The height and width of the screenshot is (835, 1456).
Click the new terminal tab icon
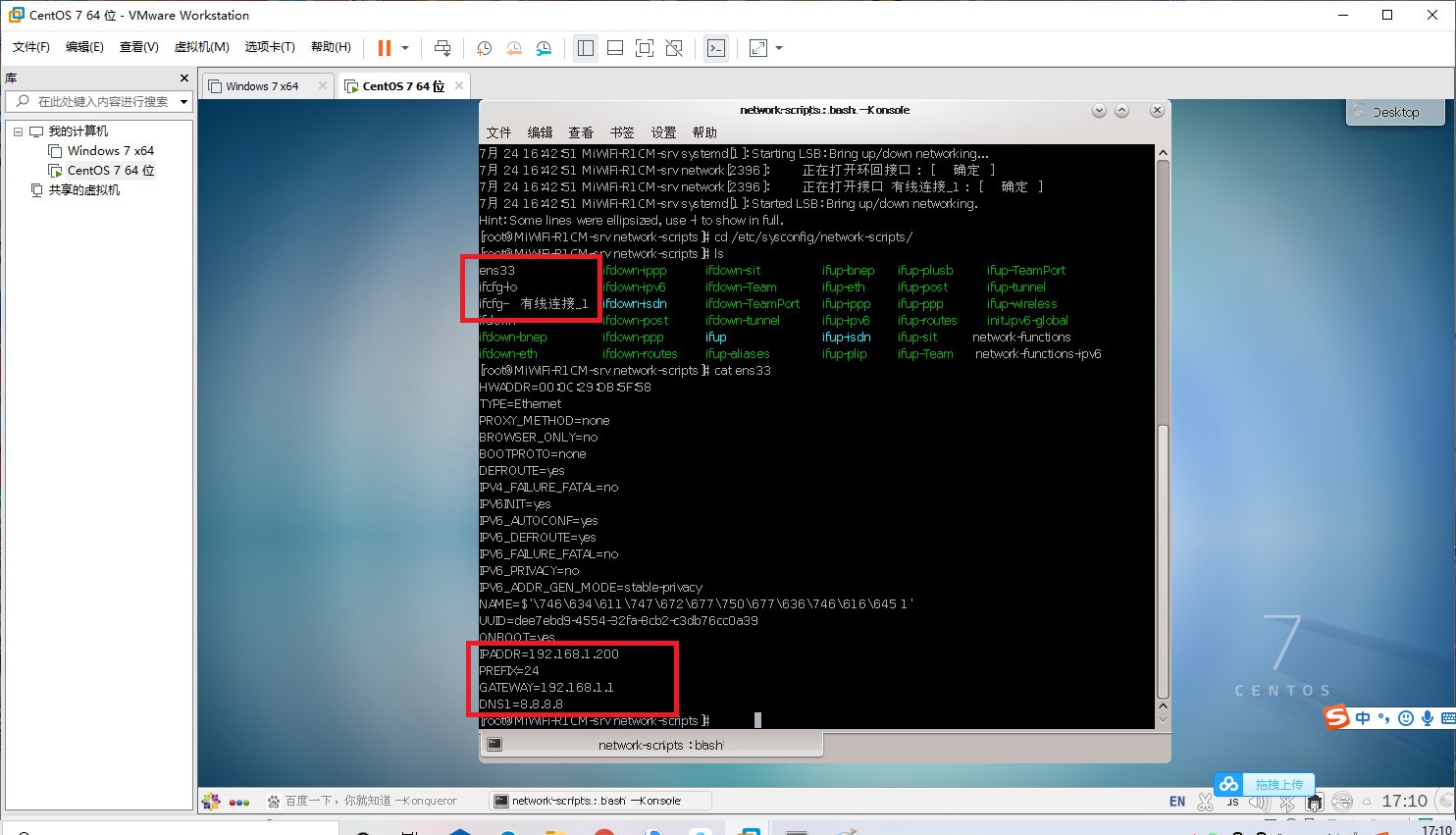pyautogui.click(x=494, y=745)
